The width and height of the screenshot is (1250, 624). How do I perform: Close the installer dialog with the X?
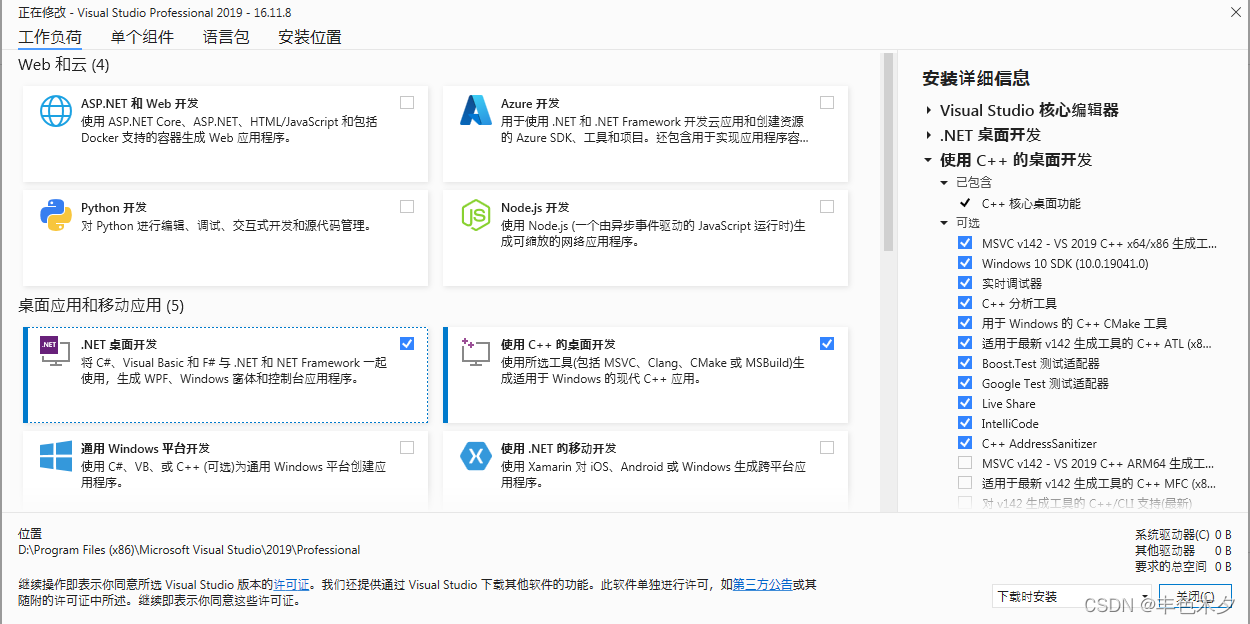tap(1236, 12)
